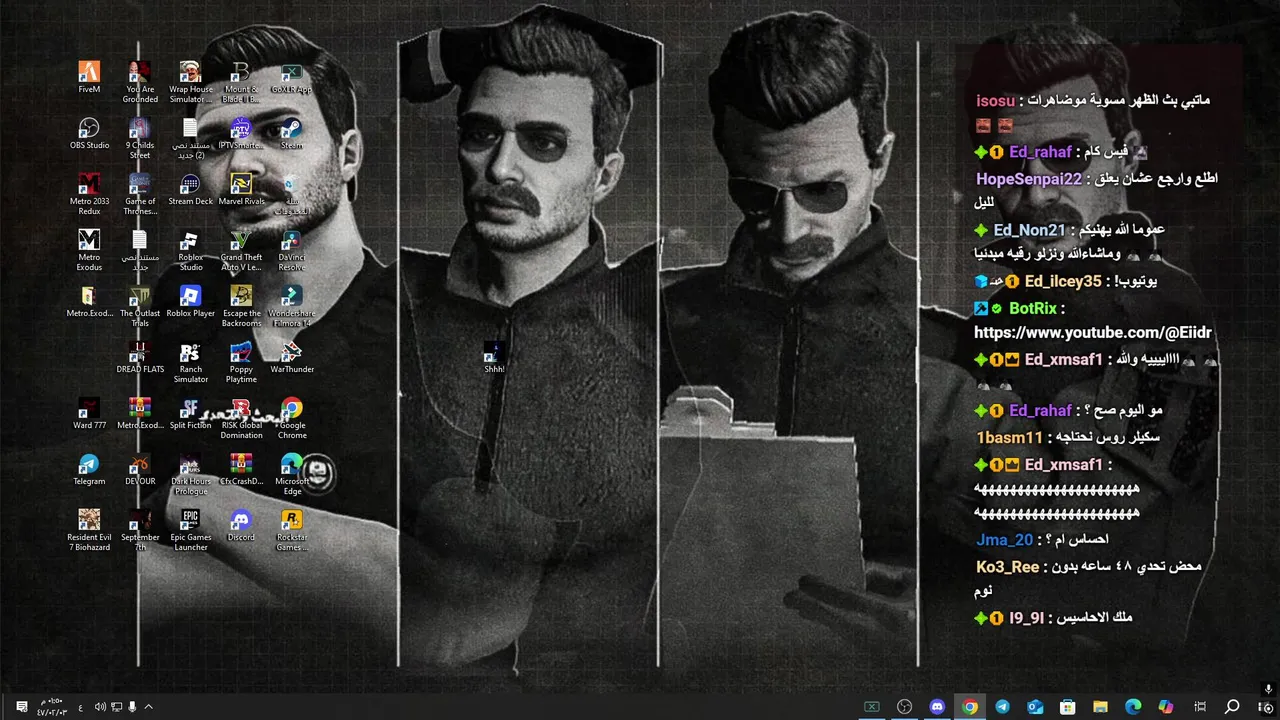Click the YouTube link in BotRix's chat message
The image size is (1280, 720).
tap(1093, 333)
